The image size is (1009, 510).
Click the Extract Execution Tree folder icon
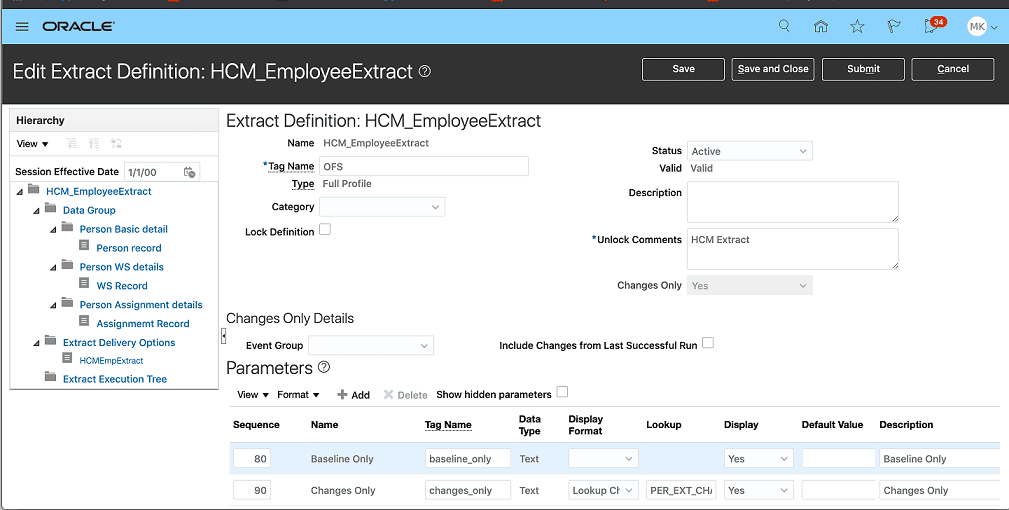[51, 376]
